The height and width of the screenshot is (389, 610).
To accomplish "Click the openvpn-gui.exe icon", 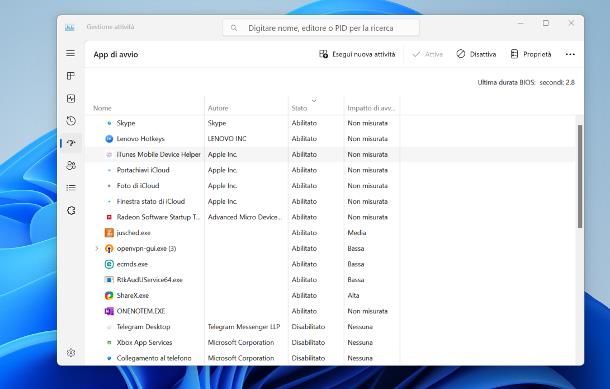I will (109, 248).
